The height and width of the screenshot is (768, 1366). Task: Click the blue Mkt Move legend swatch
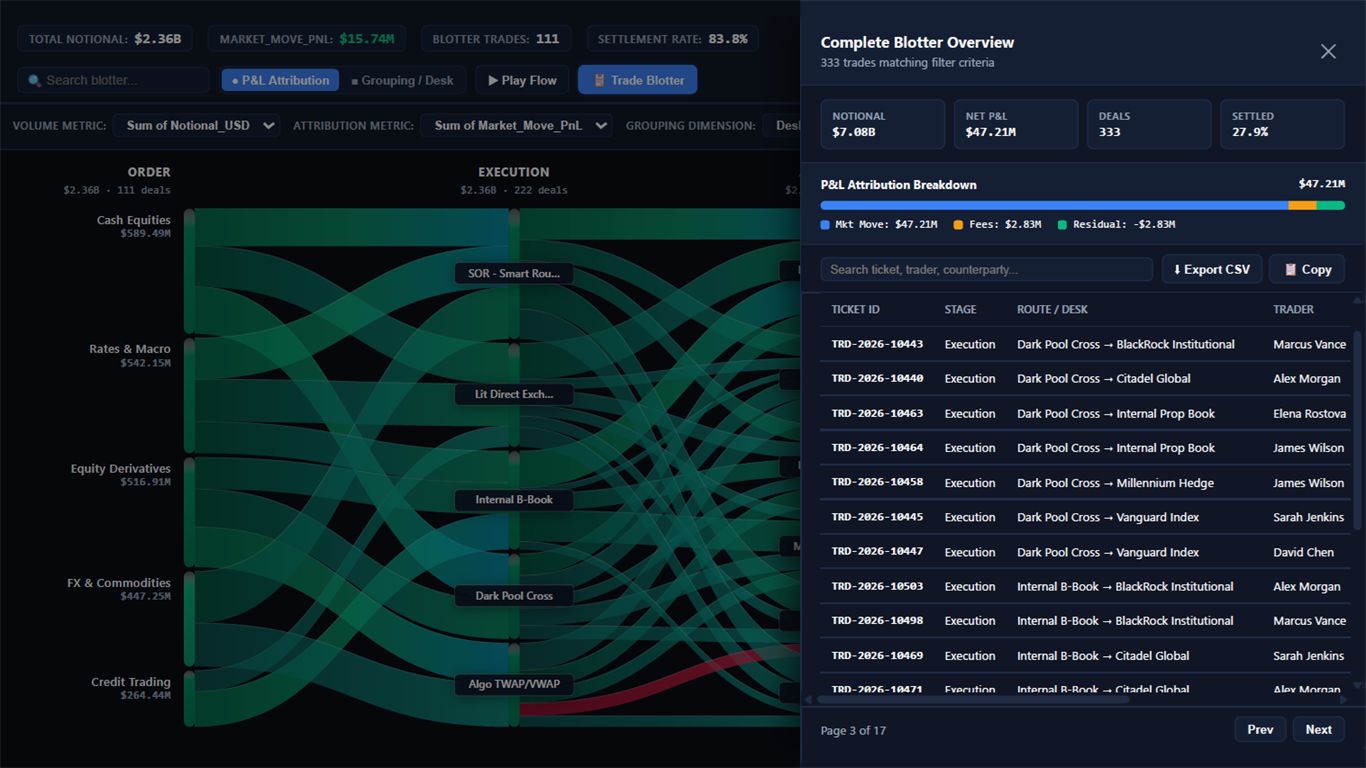pos(825,225)
